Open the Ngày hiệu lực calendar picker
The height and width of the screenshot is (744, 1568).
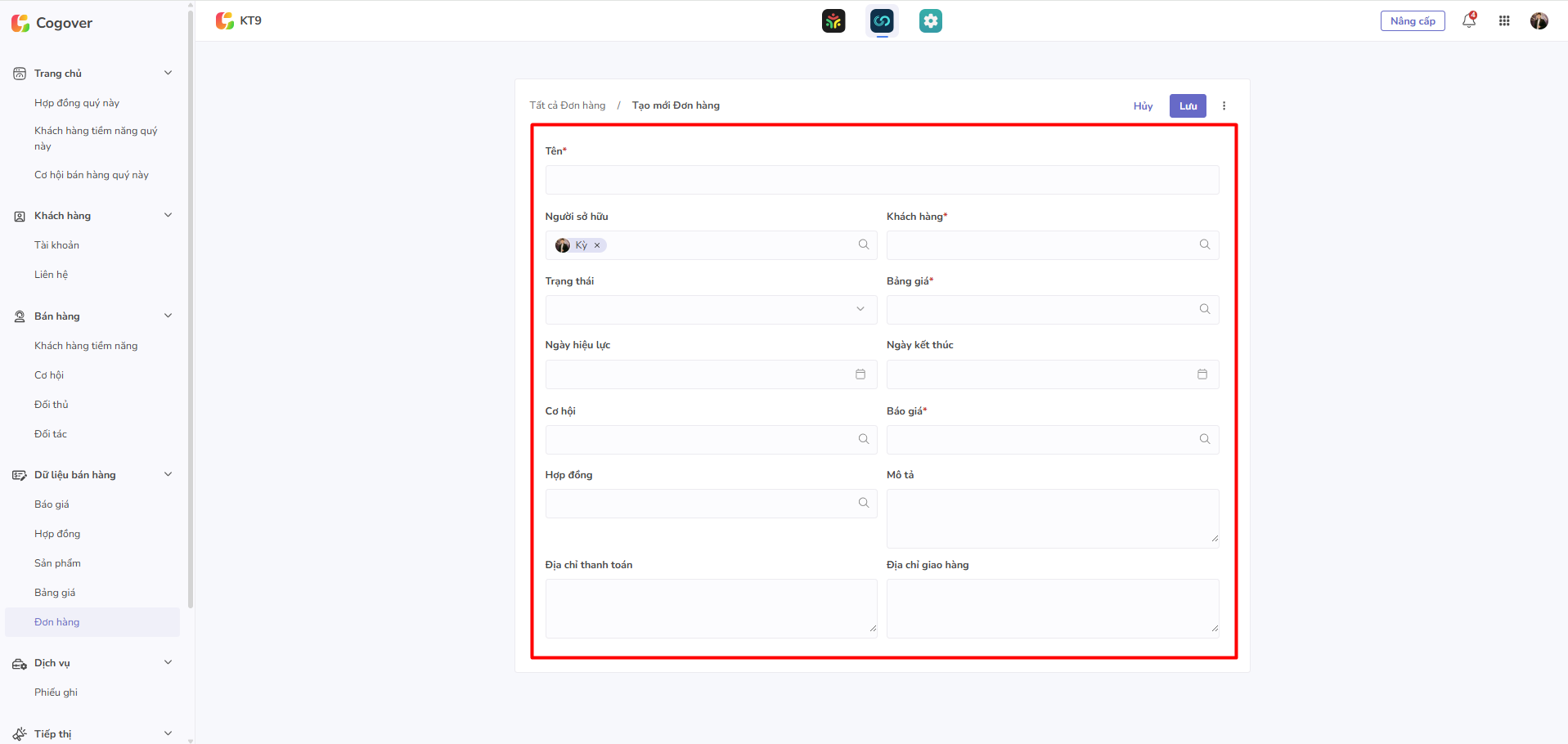tap(860, 374)
